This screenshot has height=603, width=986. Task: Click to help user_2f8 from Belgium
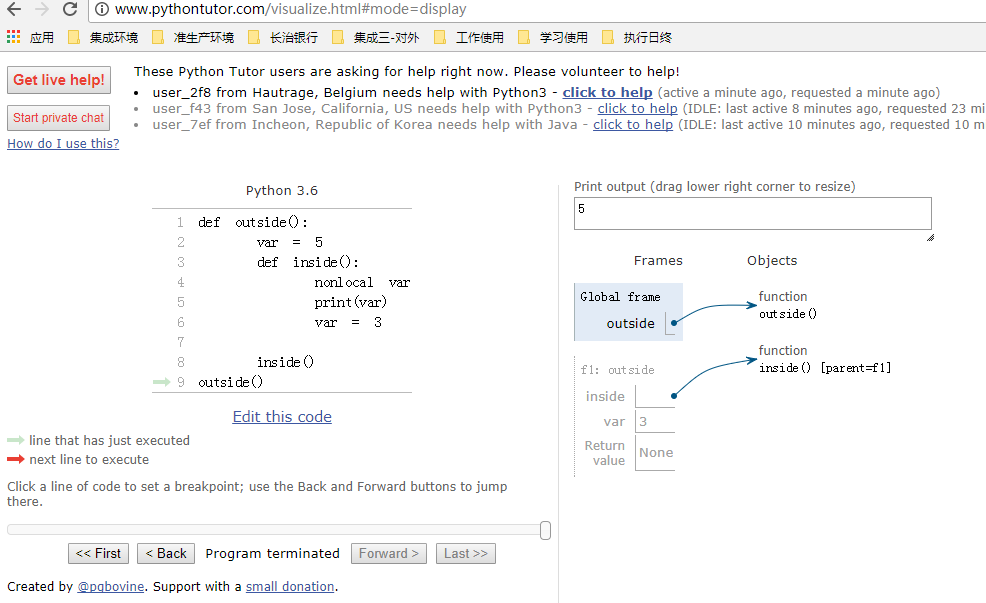(x=607, y=92)
